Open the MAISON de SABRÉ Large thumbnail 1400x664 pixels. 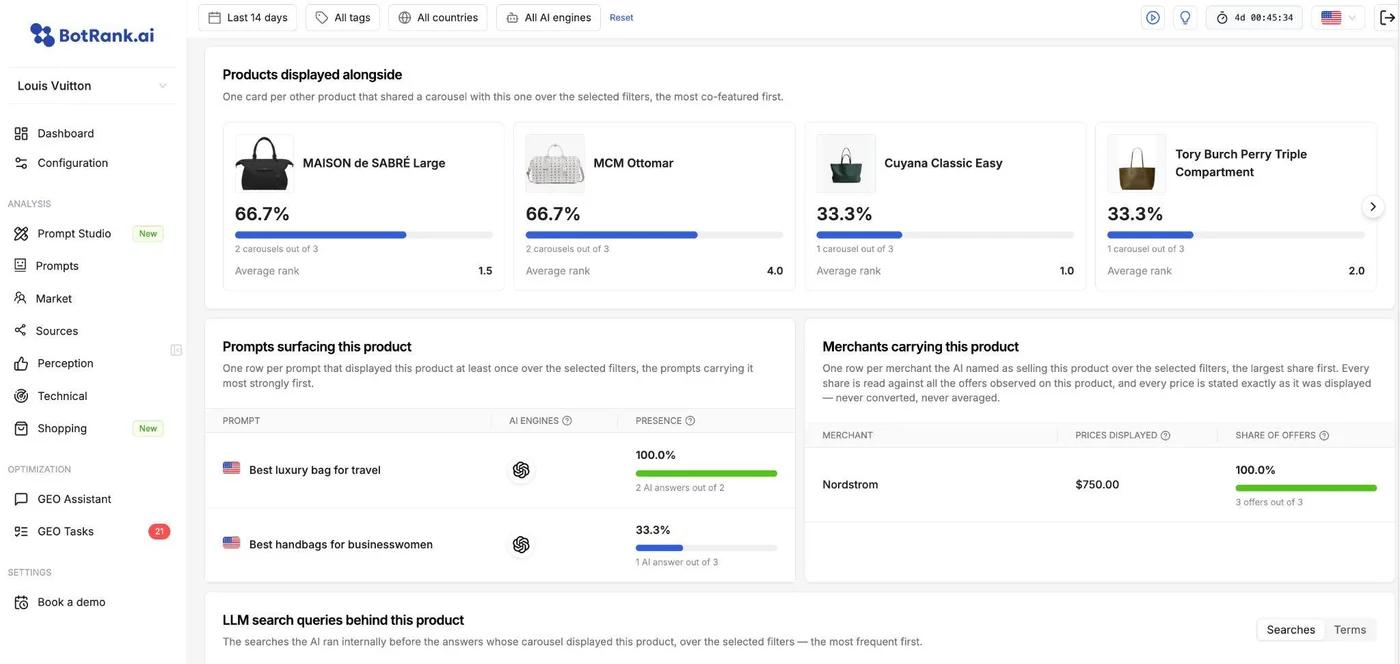pos(264,163)
